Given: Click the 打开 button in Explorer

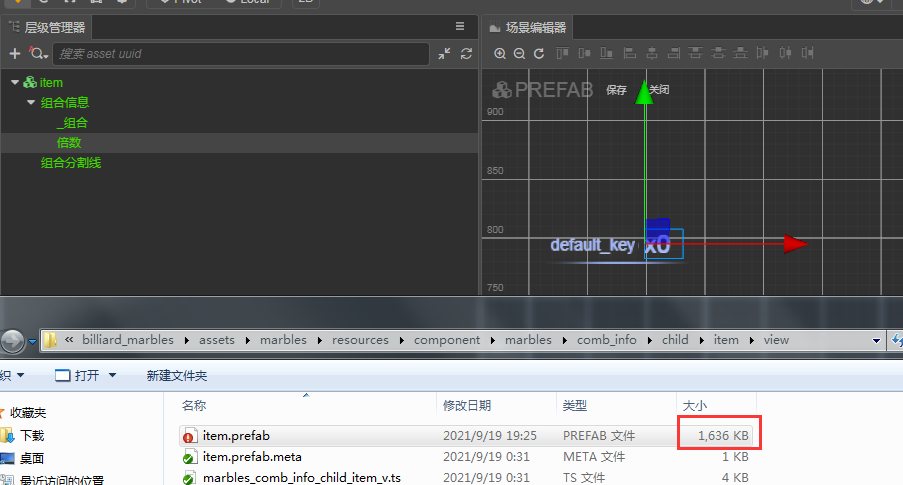Looking at the screenshot, I should [78, 376].
